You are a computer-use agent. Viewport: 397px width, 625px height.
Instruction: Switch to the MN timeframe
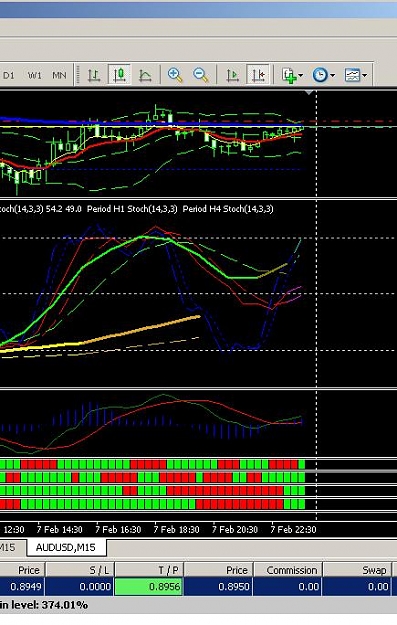point(59,75)
